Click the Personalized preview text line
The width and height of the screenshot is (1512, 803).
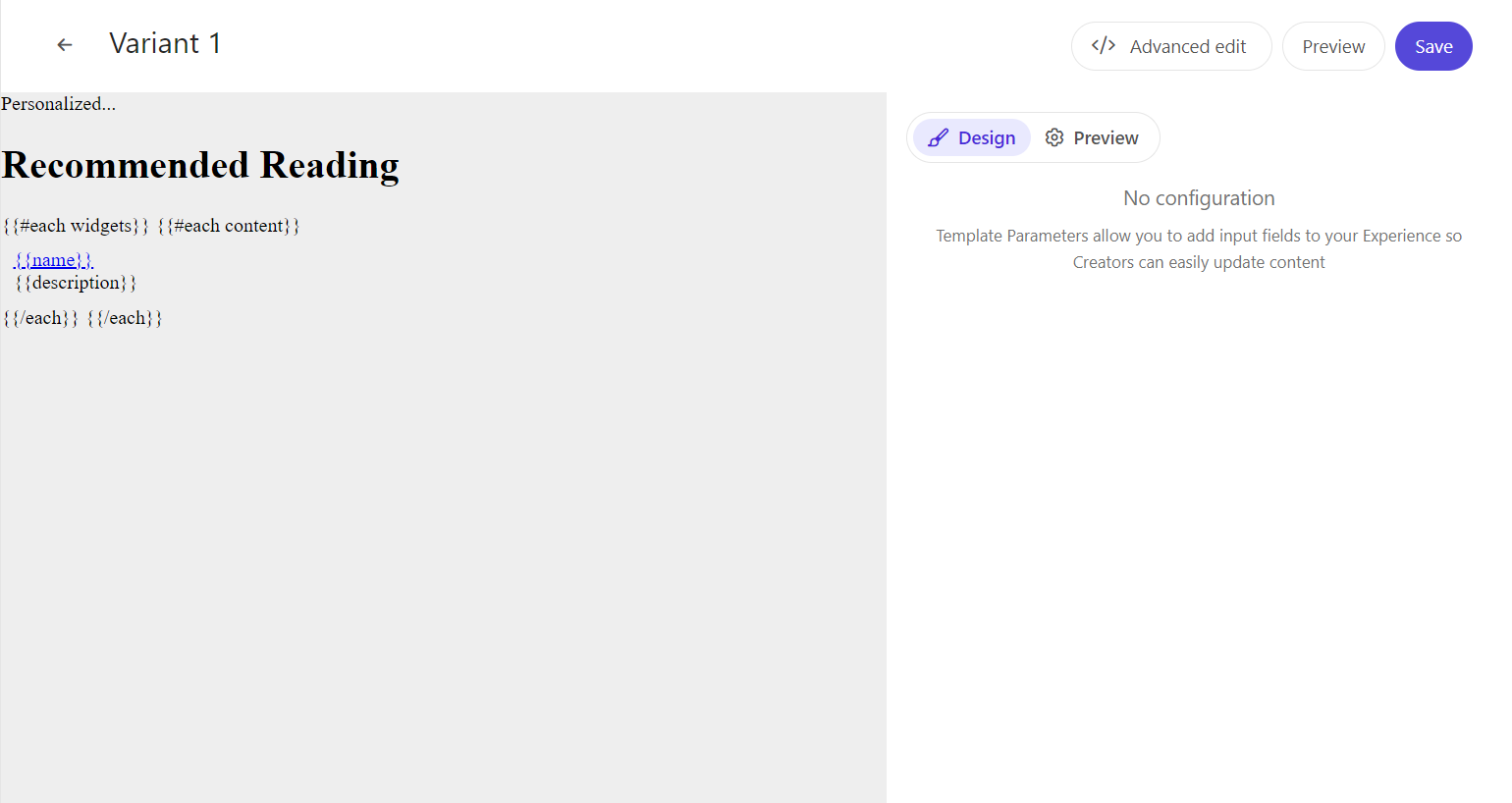click(59, 103)
